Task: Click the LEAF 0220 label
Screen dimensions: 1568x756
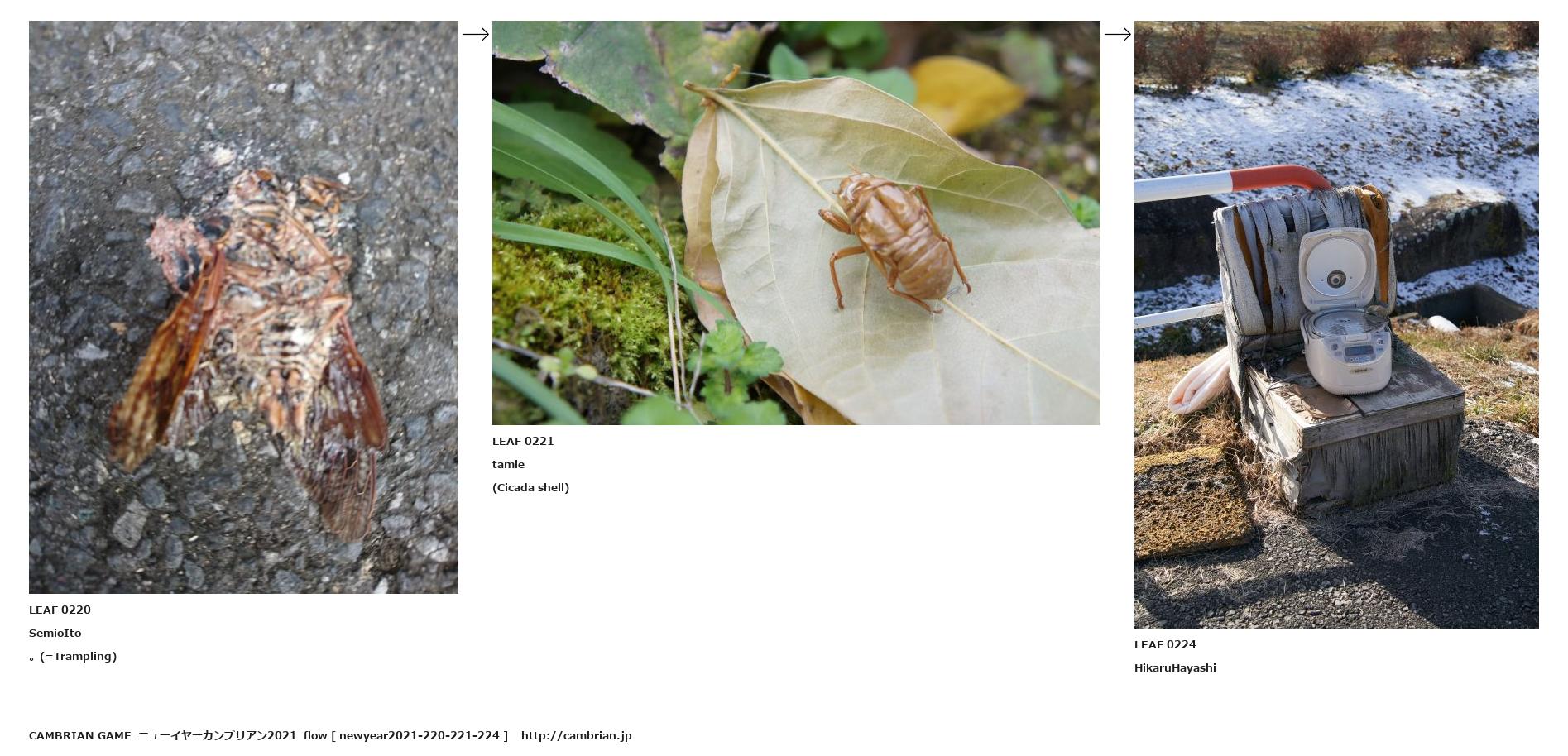Action: coord(60,610)
